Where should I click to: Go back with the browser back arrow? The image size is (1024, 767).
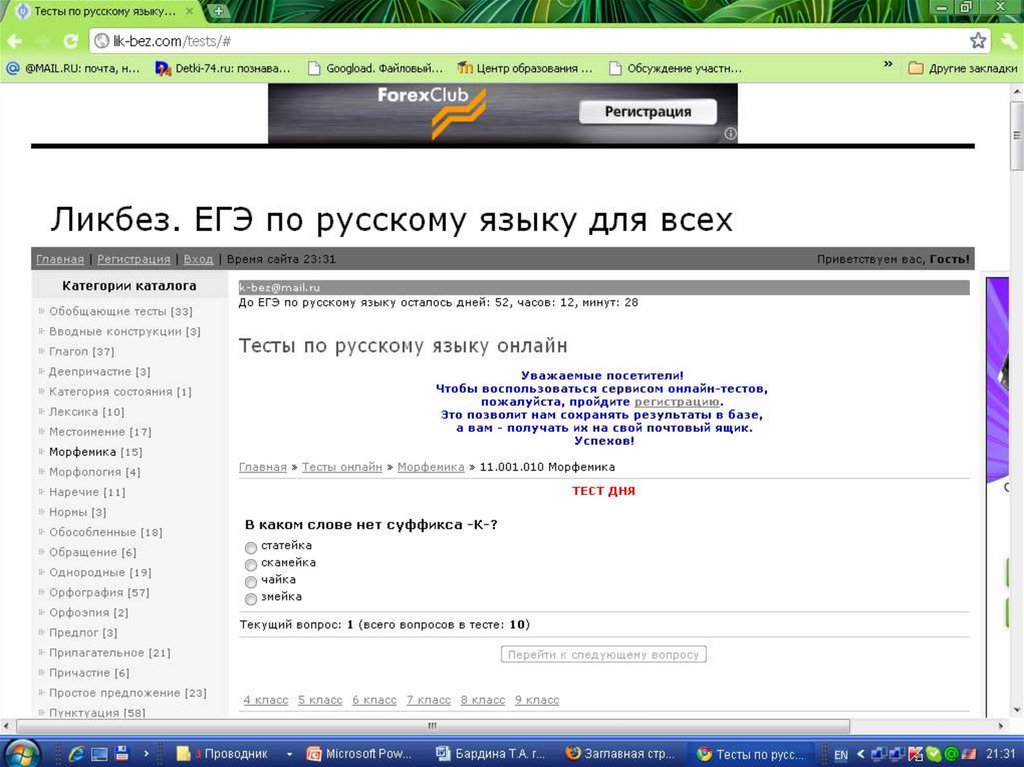click(x=14, y=41)
